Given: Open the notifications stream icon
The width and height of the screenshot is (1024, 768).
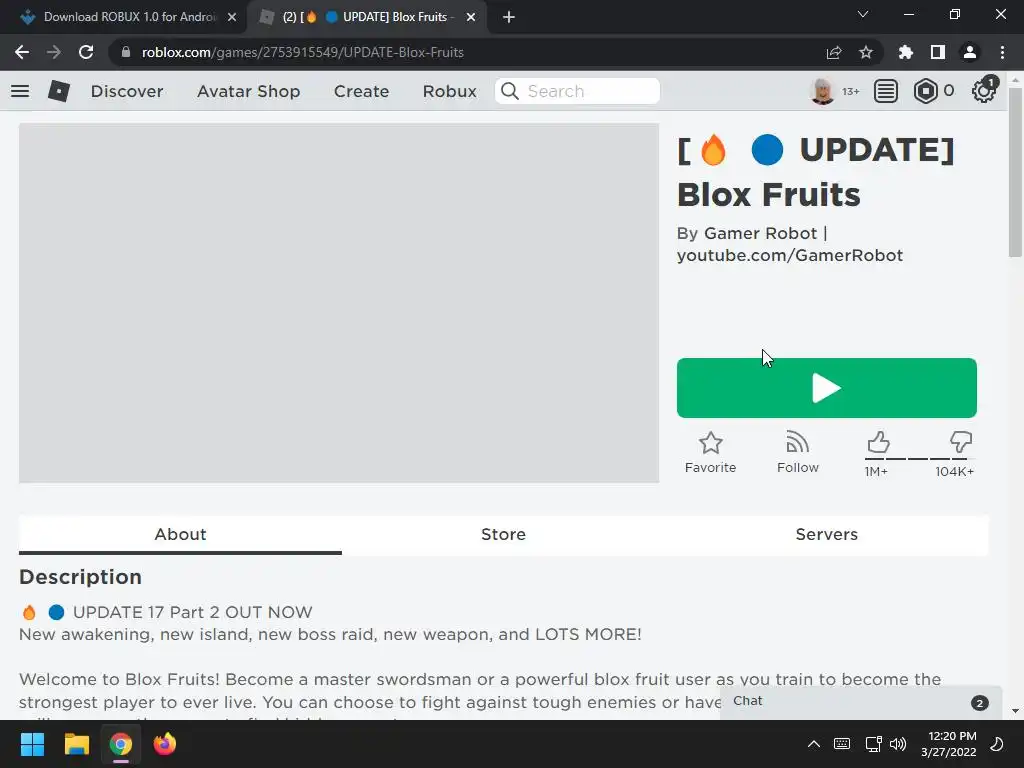Looking at the screenshot, I should (x=885, y=91).
